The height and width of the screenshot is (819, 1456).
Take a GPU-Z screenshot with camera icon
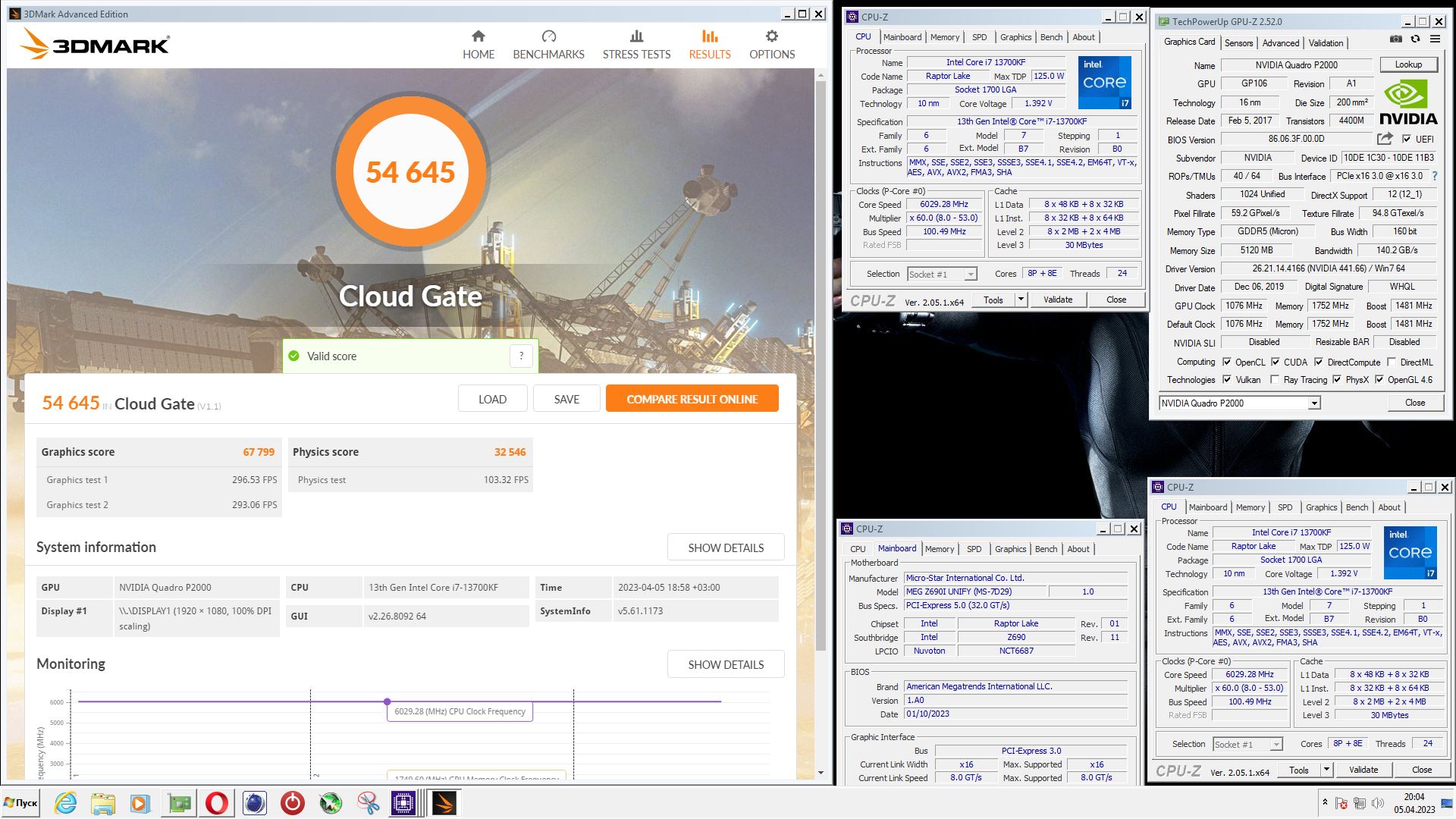pos(1395,39)
